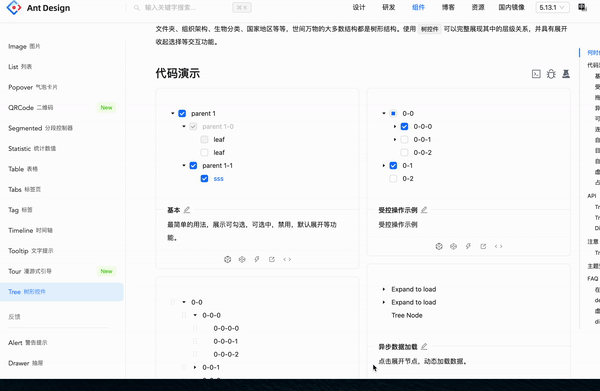The width and height of the screenshot is (600, 391).
Task: Open 受控操作示例 demo in new window icon
Action: tap(483, 246)
